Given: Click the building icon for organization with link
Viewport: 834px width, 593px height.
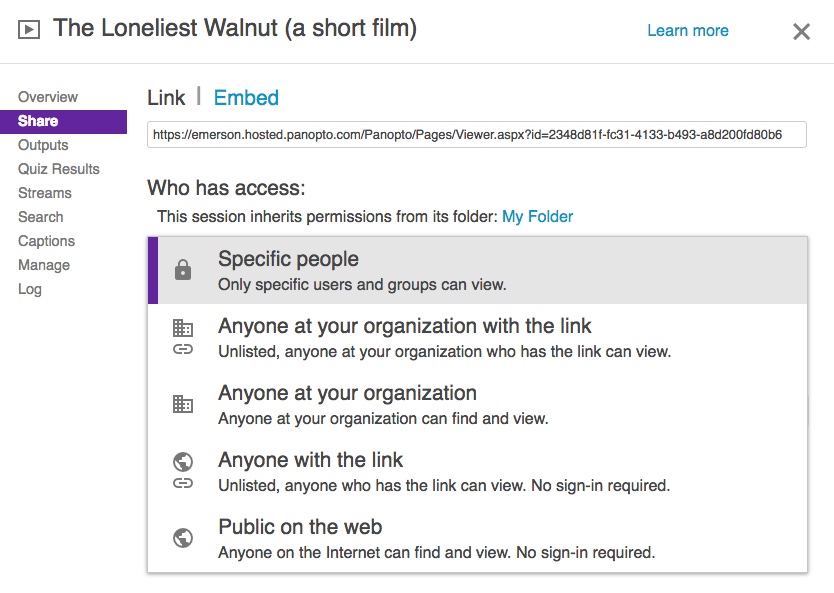Looking at the screenshot, I should coord(182,328).
